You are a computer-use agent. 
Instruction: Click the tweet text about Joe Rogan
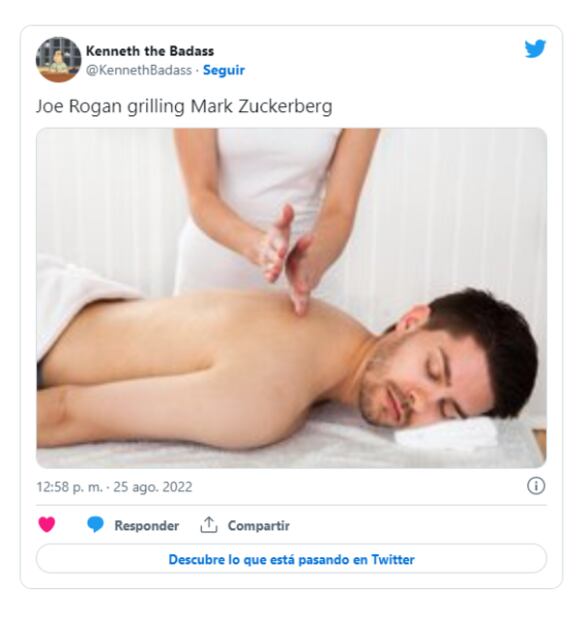point(184,106)
